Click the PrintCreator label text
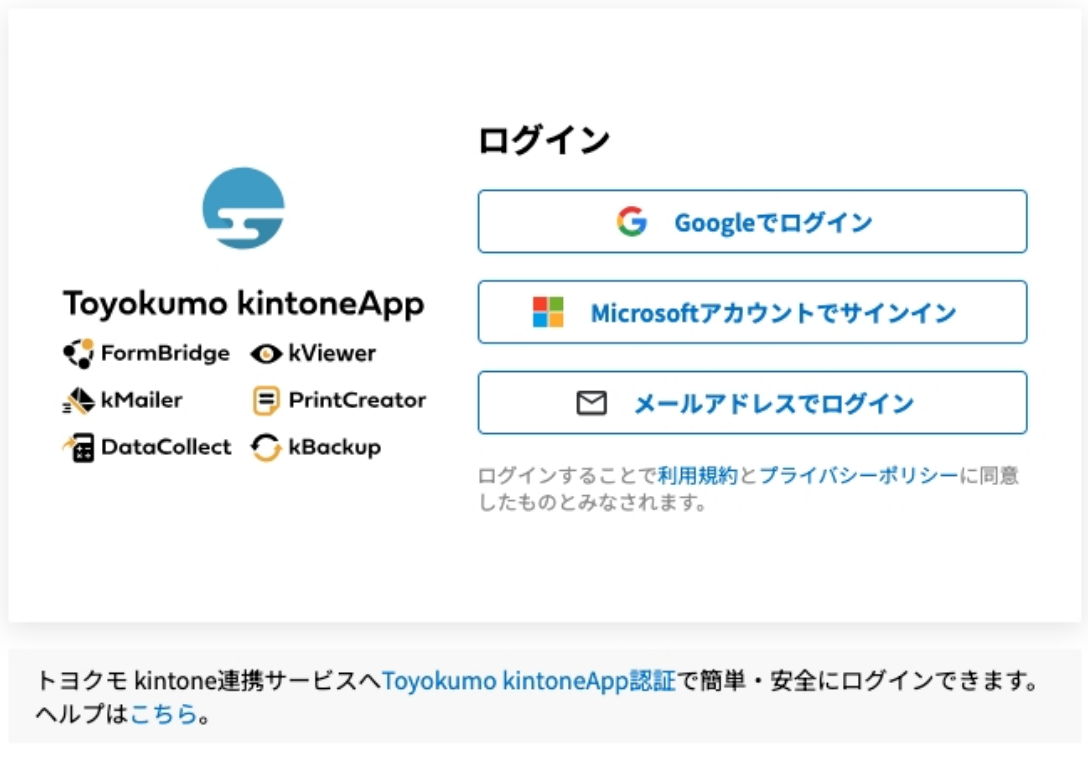The width and height of the screenshot is (1088, 758). pyautogui.click(x=357, y=400)
